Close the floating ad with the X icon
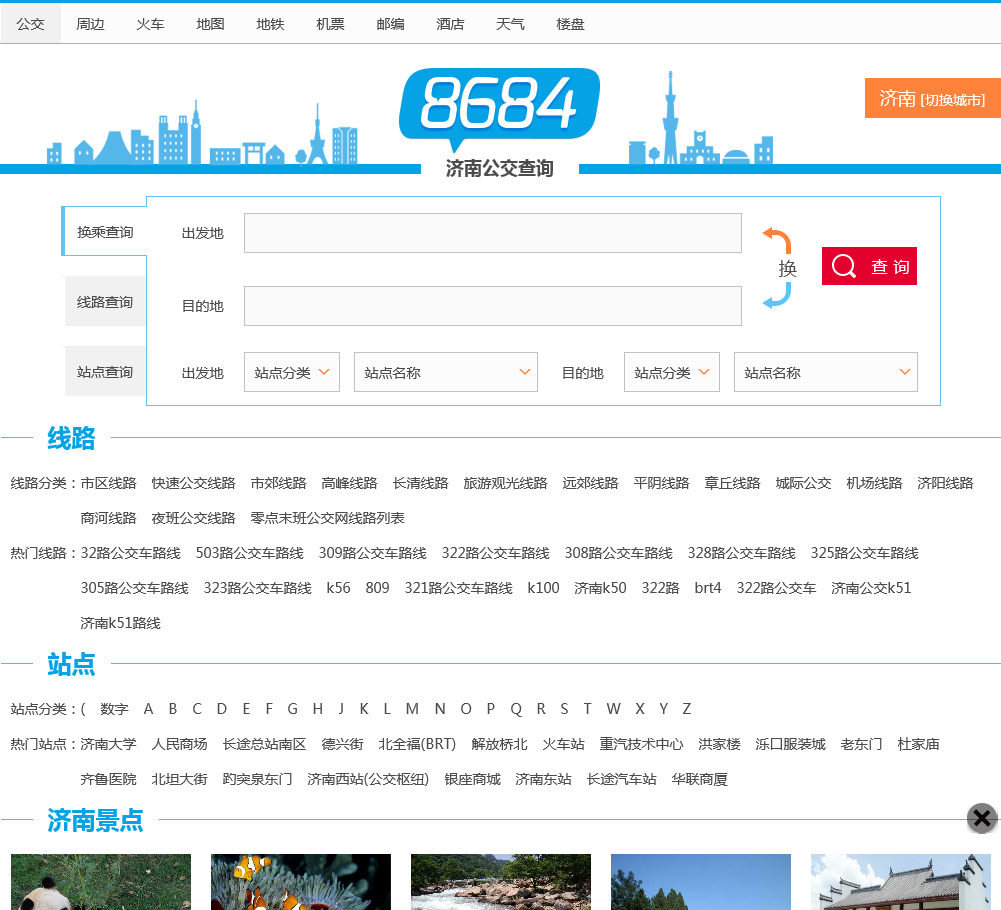 pos(982,818)
